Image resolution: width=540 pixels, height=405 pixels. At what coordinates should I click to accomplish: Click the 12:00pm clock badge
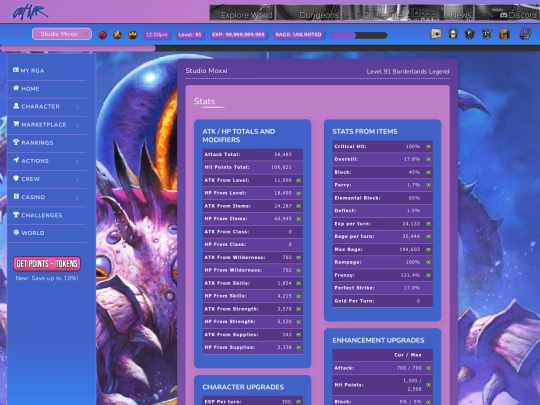coord(157,35)
